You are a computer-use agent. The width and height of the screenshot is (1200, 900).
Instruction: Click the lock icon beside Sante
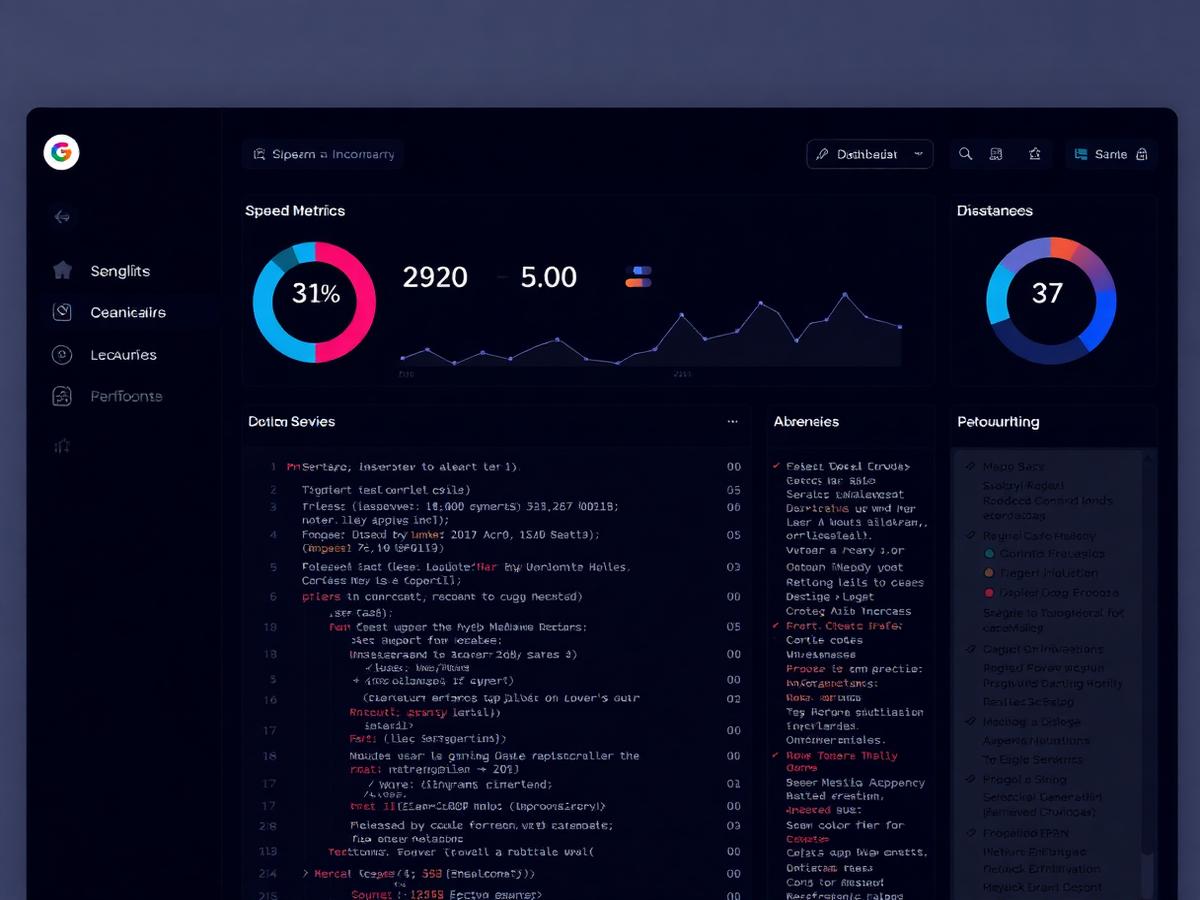coord(1141,154)
